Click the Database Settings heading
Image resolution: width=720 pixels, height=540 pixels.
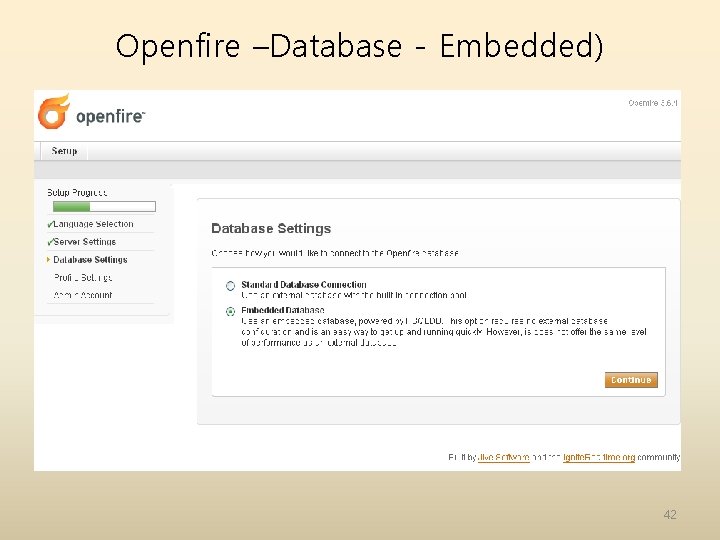[271, 229]
